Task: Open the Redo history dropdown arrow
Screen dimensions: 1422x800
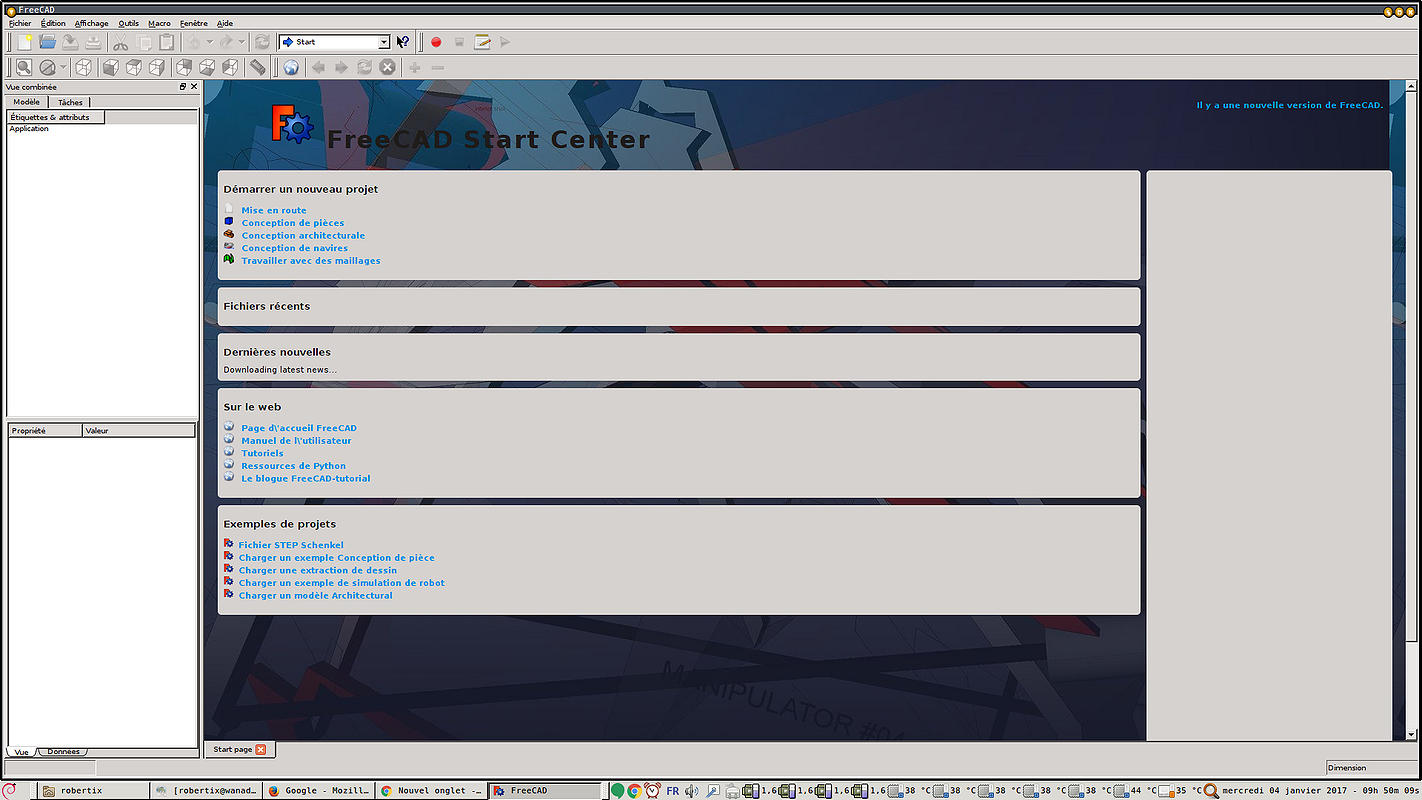Action: coord(241,42)
